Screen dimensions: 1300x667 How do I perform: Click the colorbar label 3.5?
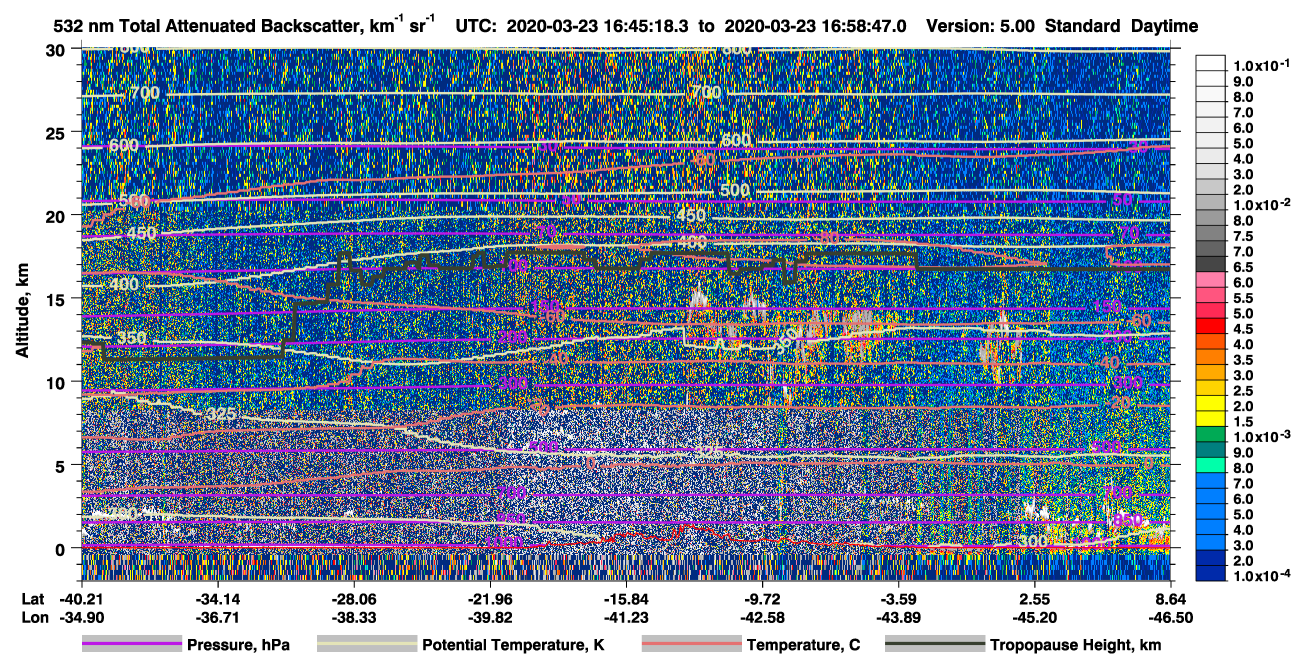pos(1241,360)
